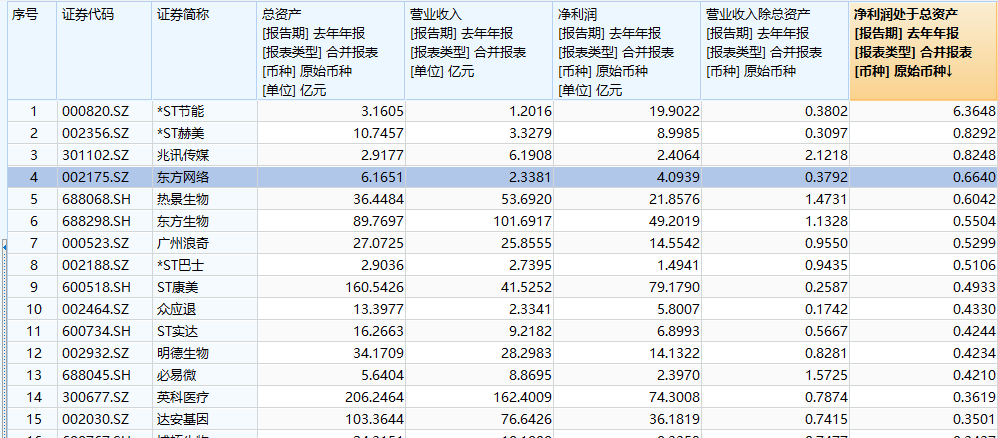Viewport: 998px width, 438px height.
Task: Select stock code 600518.SH
Action: point(96,287)
